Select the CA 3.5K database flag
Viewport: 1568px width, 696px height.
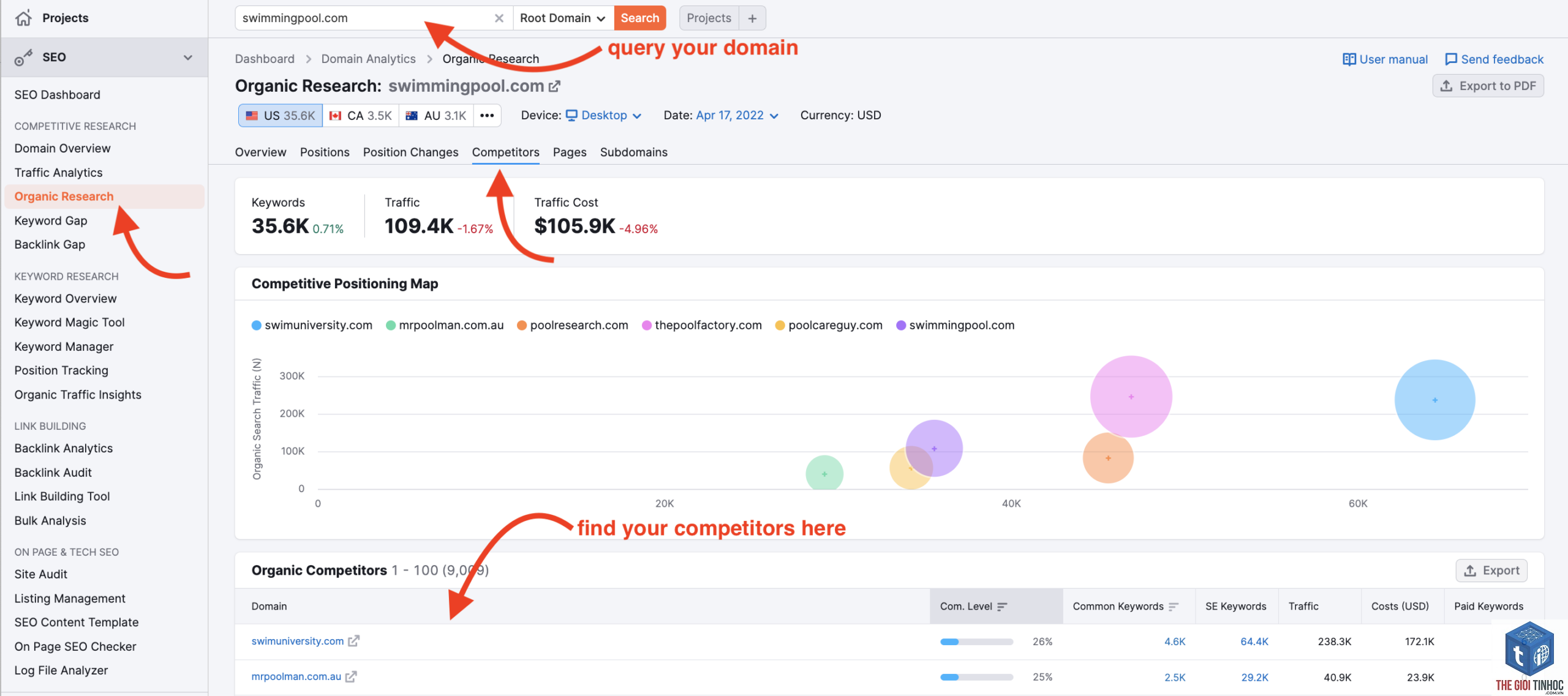click(x=361, y=116)
